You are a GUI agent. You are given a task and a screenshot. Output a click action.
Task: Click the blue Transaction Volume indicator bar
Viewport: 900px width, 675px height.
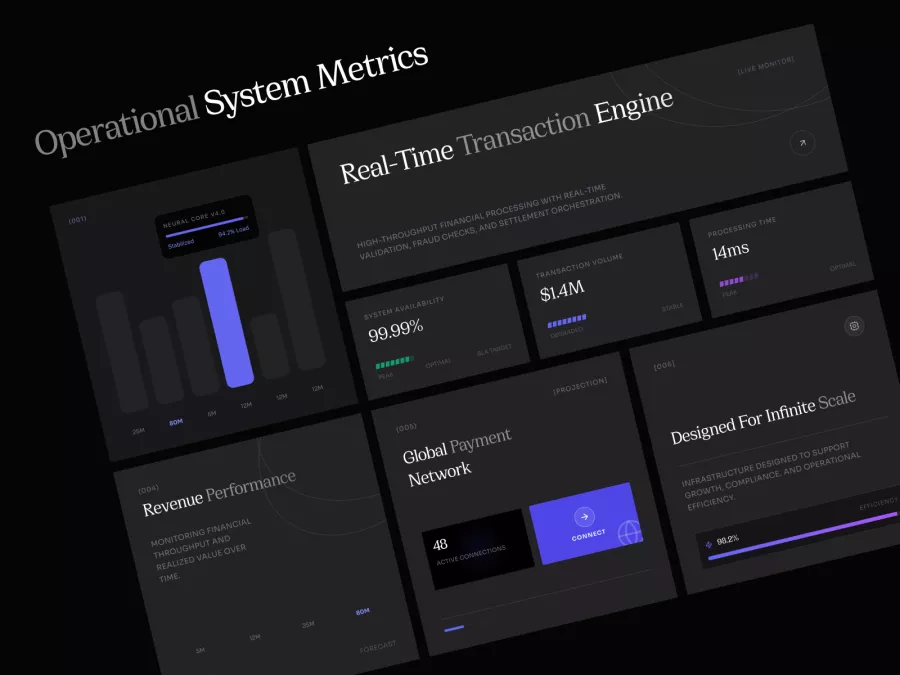pos(566,321)
